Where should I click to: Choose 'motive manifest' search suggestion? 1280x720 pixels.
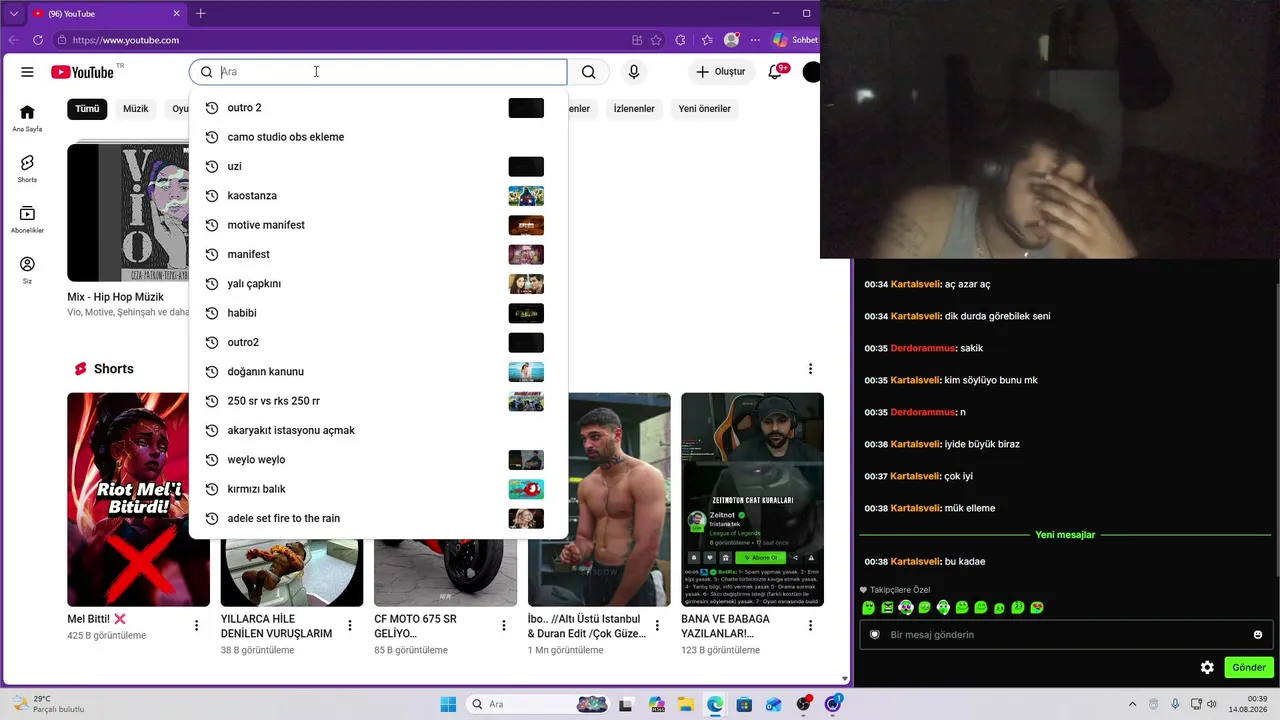[378, 225]
